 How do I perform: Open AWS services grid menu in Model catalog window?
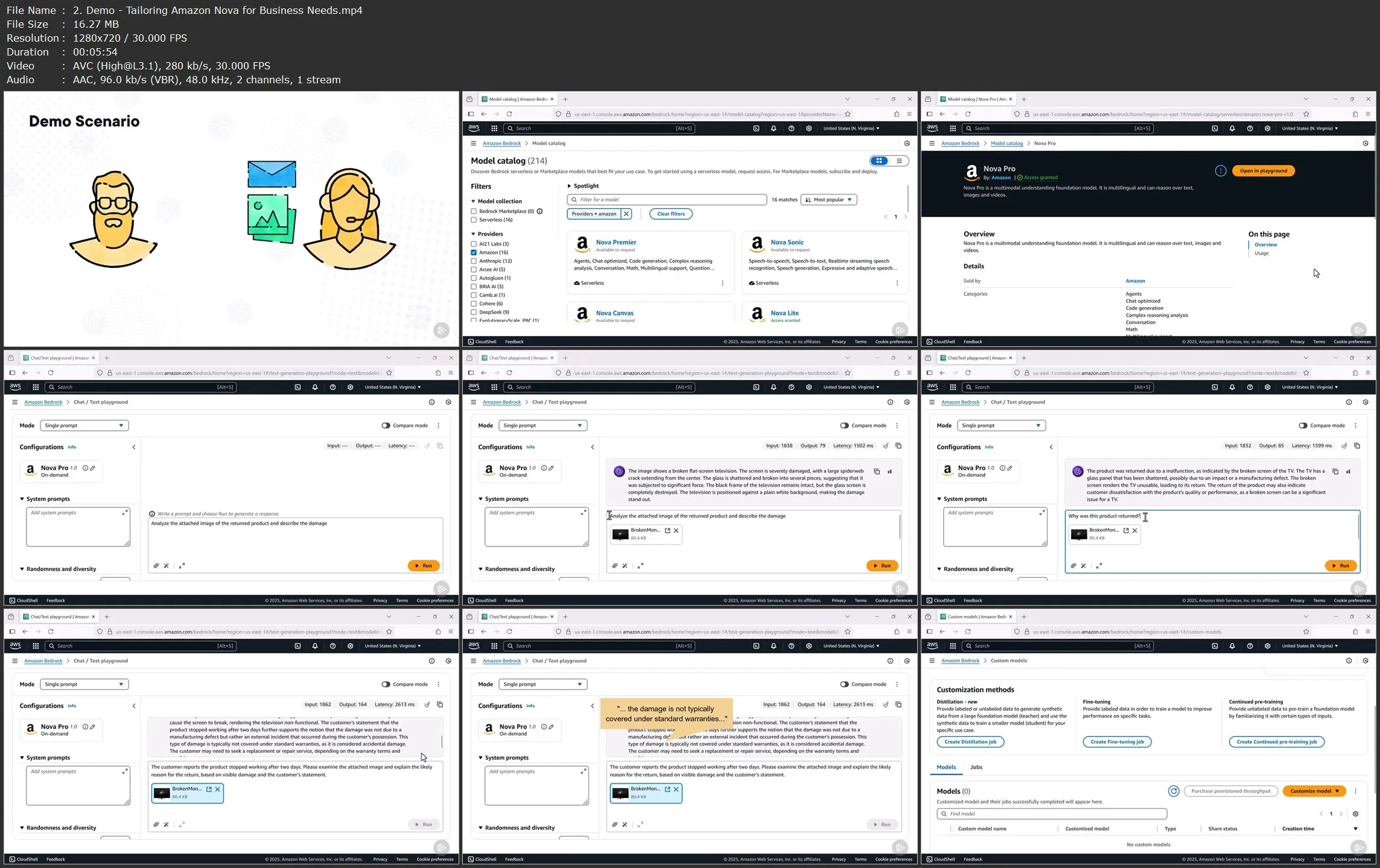494,128
